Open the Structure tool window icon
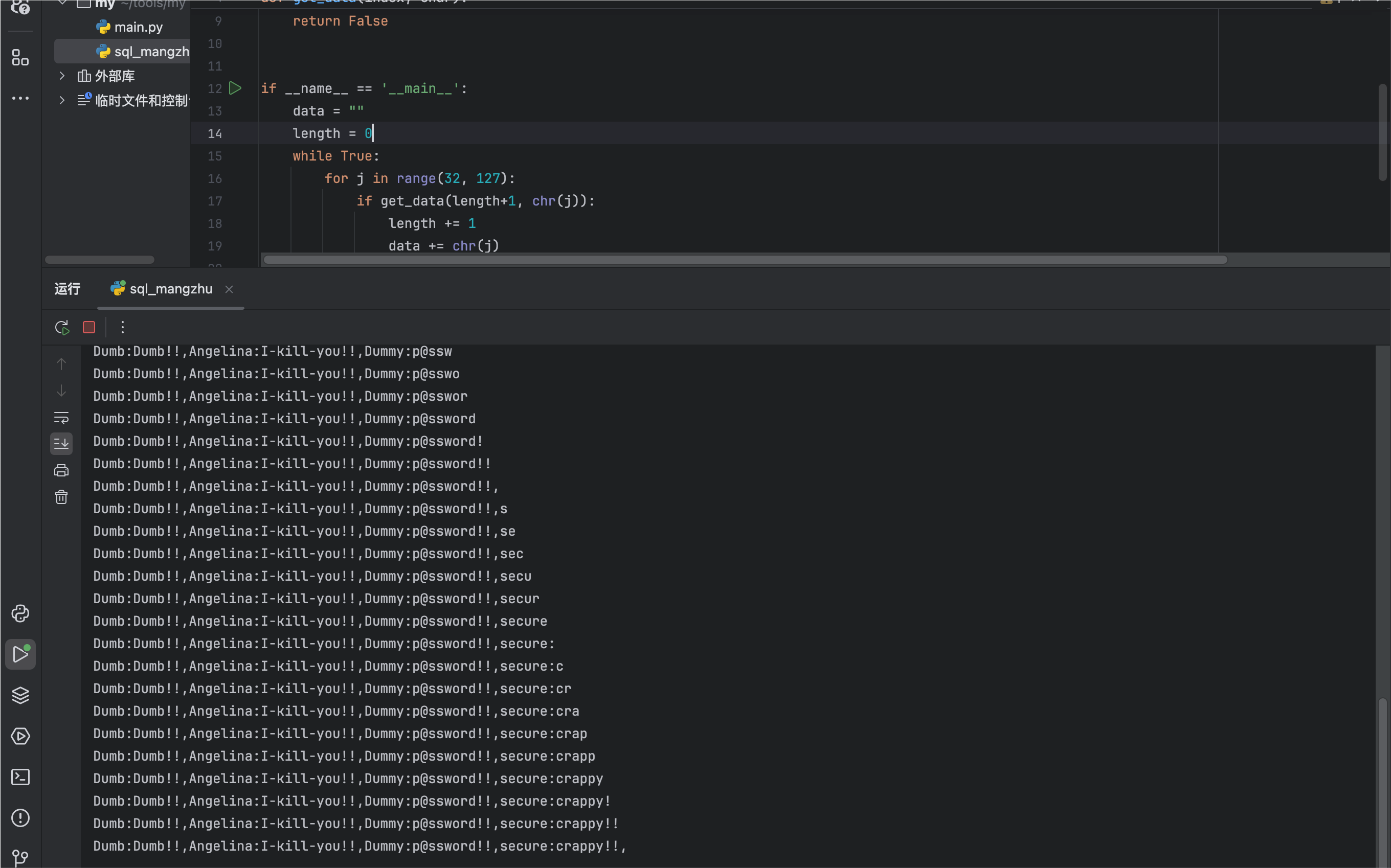Image resolution: width=1391 pixels, height=868 pixels. click(20, 57)
